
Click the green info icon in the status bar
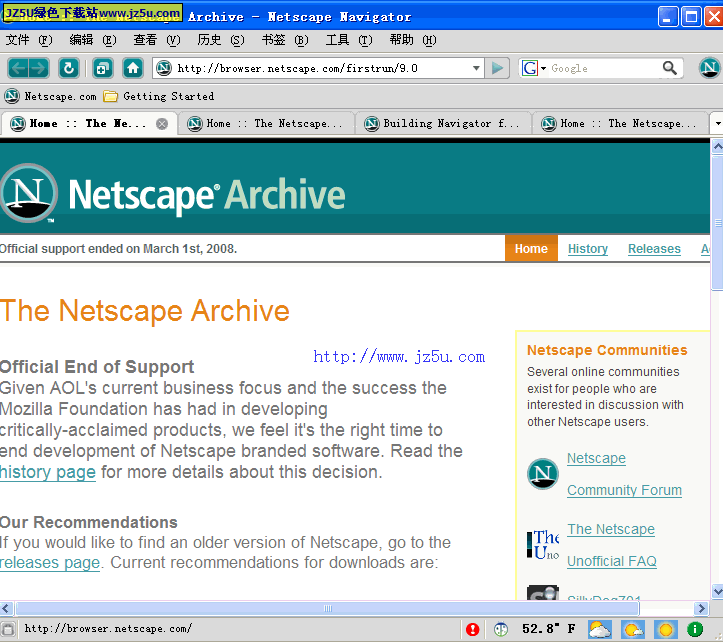pos(695,629)
